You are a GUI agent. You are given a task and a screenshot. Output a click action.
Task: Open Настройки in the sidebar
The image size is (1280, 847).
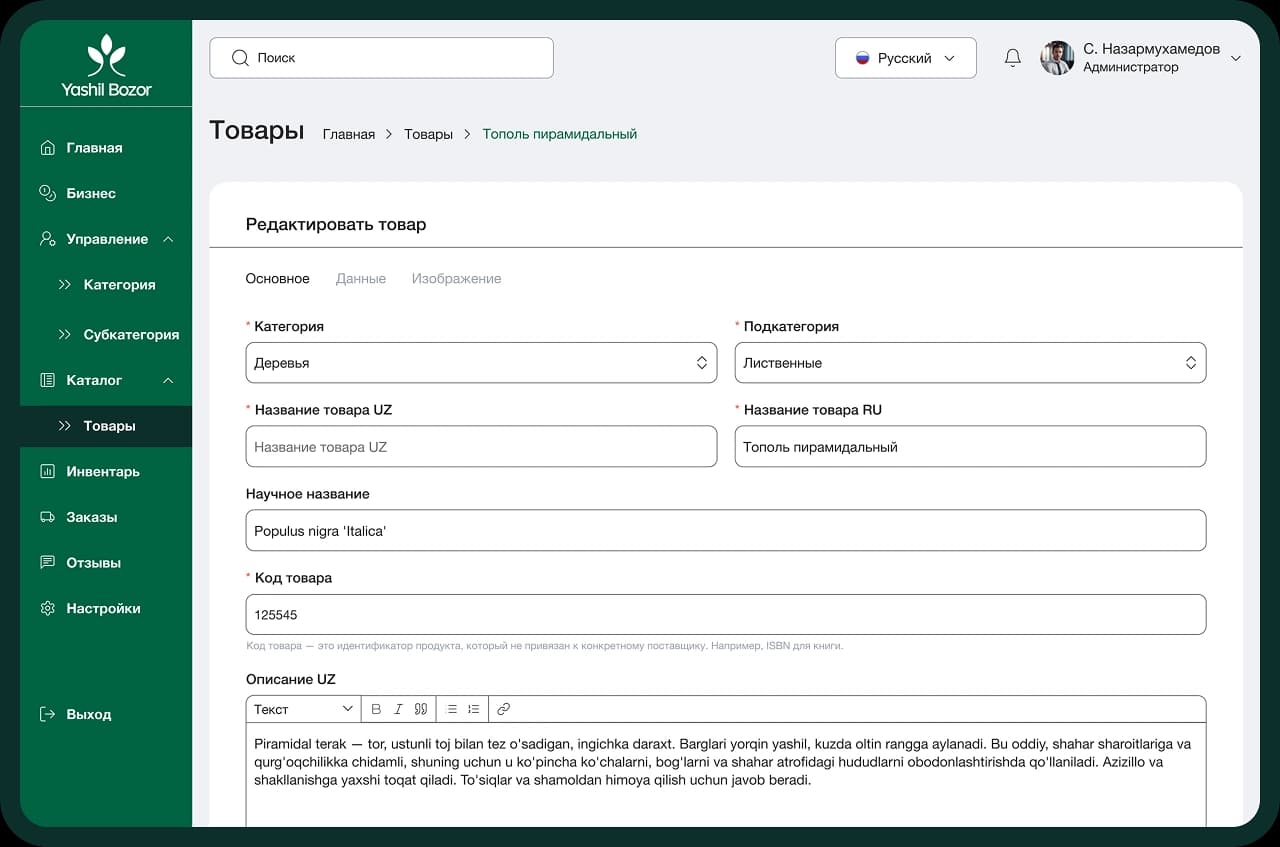104,608
